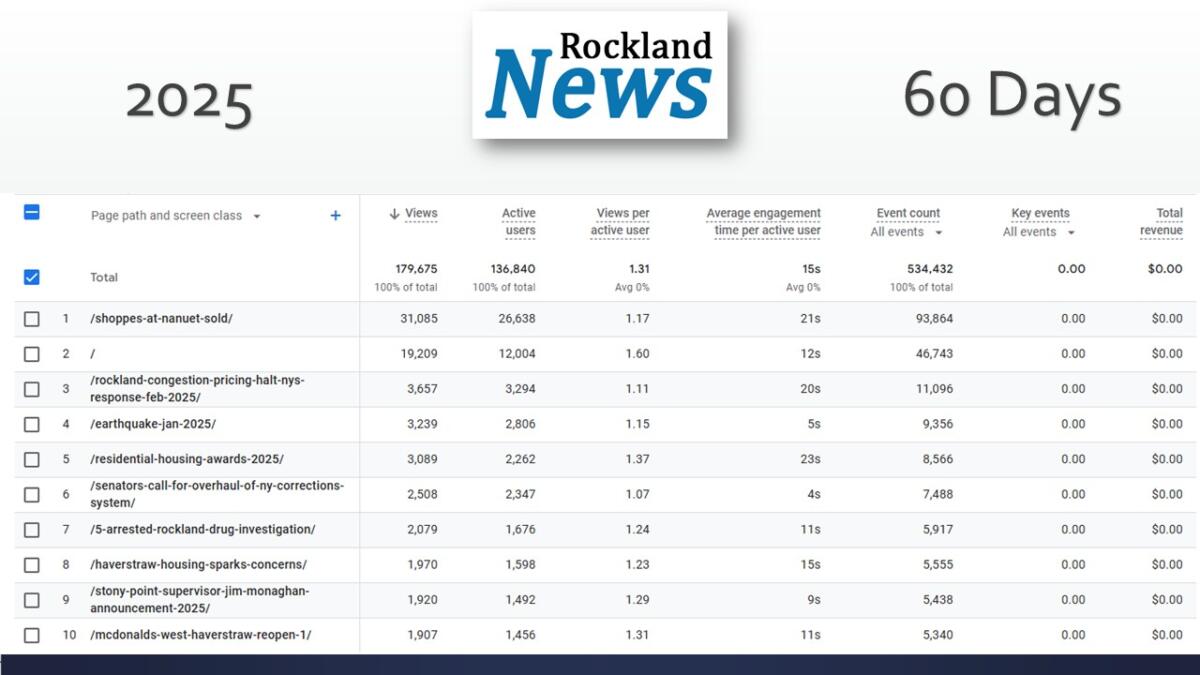This screenshot has height=675, width=1200.
Task: Click total event count 534,432
Action: [931, 269]
